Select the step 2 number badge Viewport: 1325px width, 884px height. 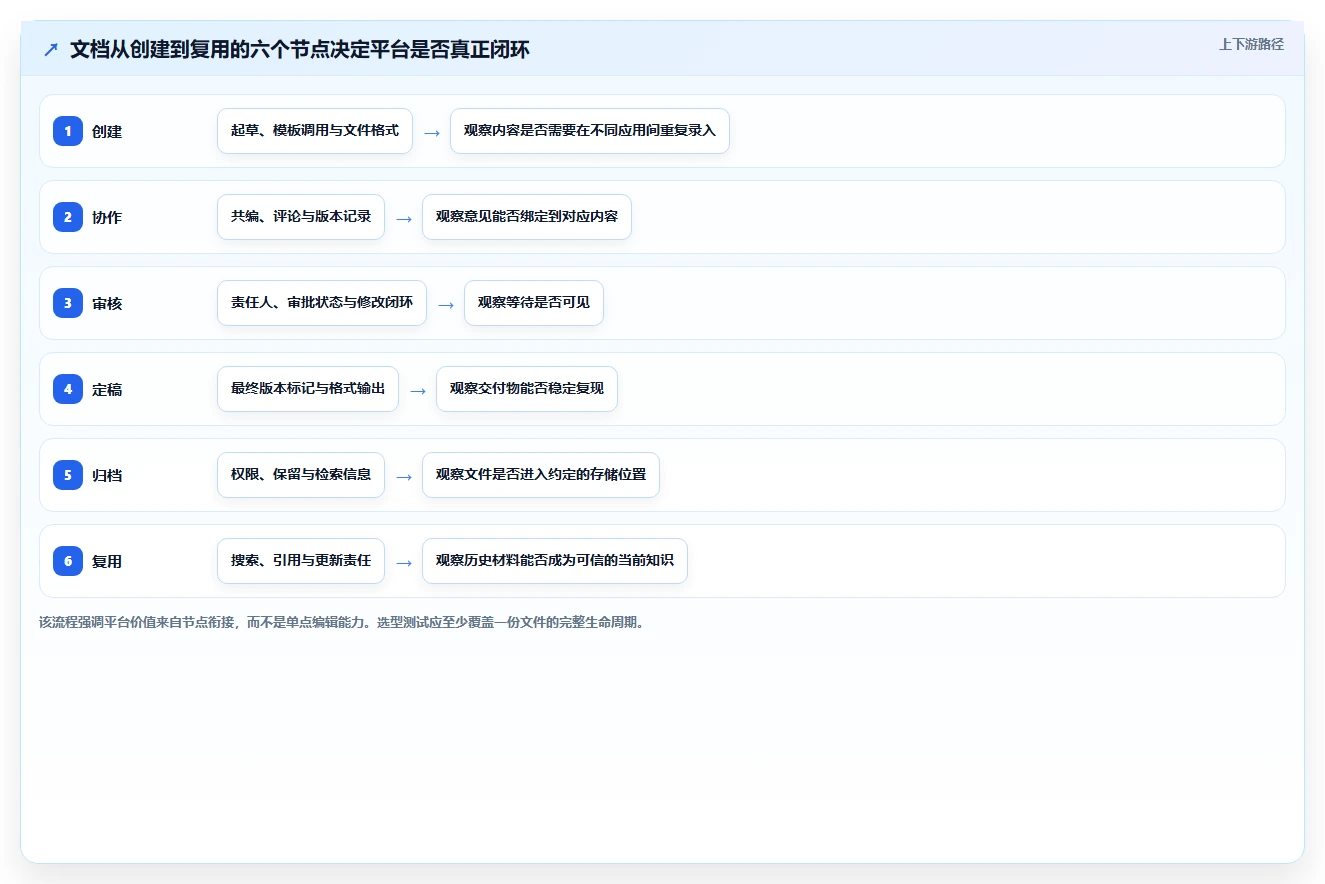point(68,217)
